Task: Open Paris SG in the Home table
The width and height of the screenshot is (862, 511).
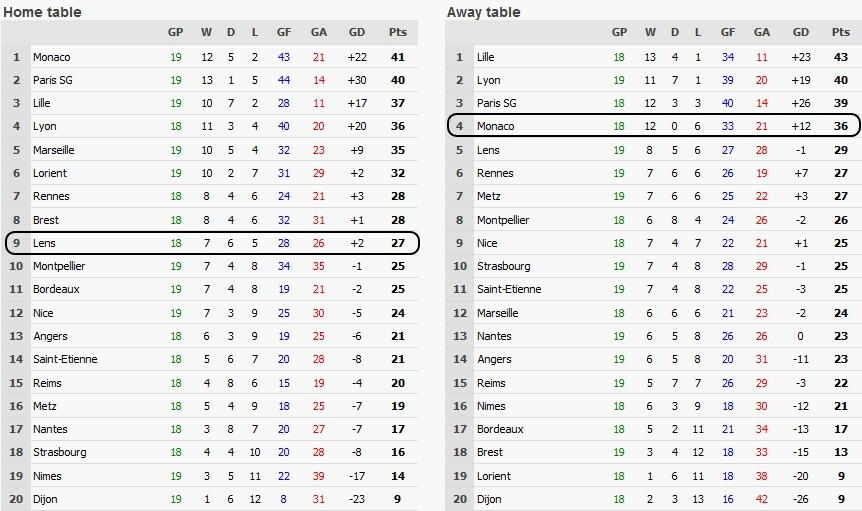Action: pos(57,80)
